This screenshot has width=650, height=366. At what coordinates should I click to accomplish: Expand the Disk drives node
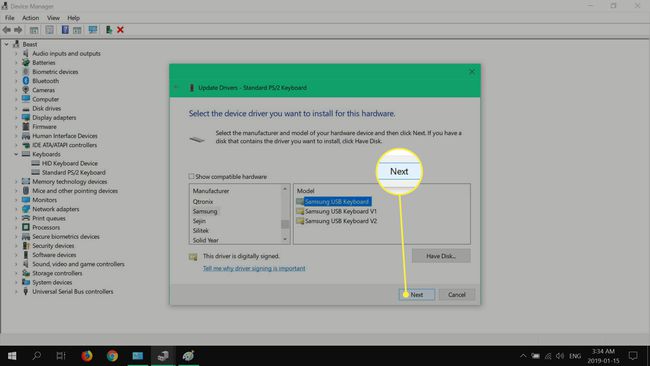(x=16, y=108)
